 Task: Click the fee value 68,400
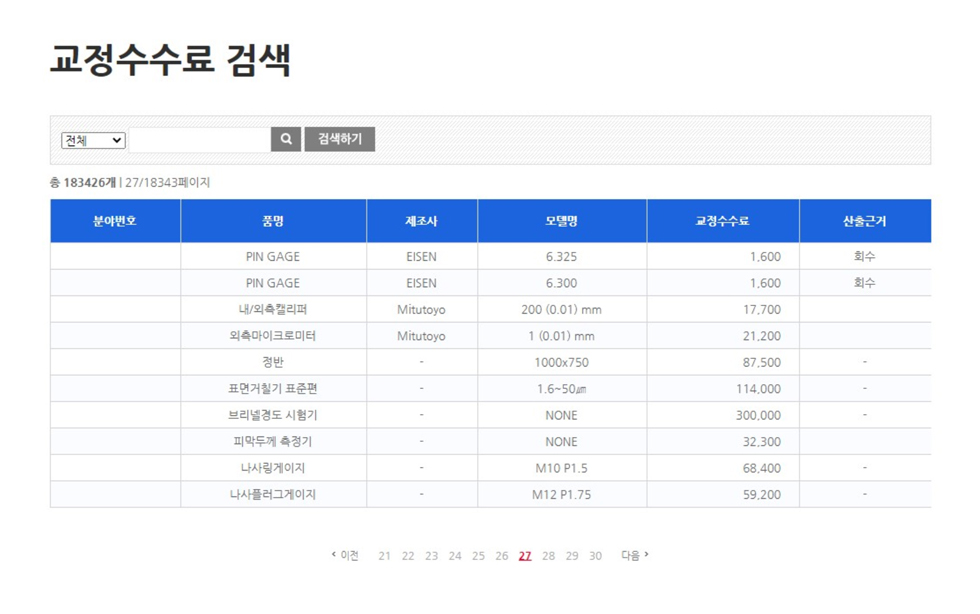[762, 468]
